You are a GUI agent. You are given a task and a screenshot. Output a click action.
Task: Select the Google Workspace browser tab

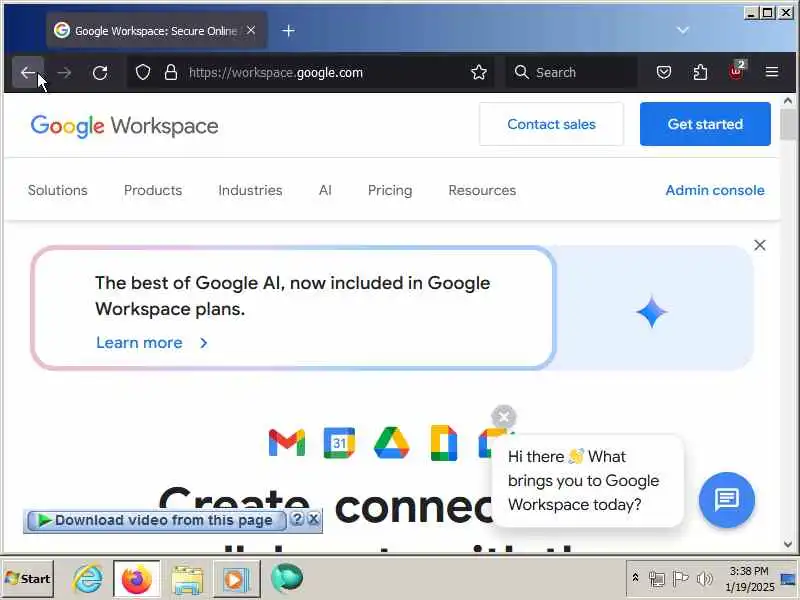tap(156, 31)
